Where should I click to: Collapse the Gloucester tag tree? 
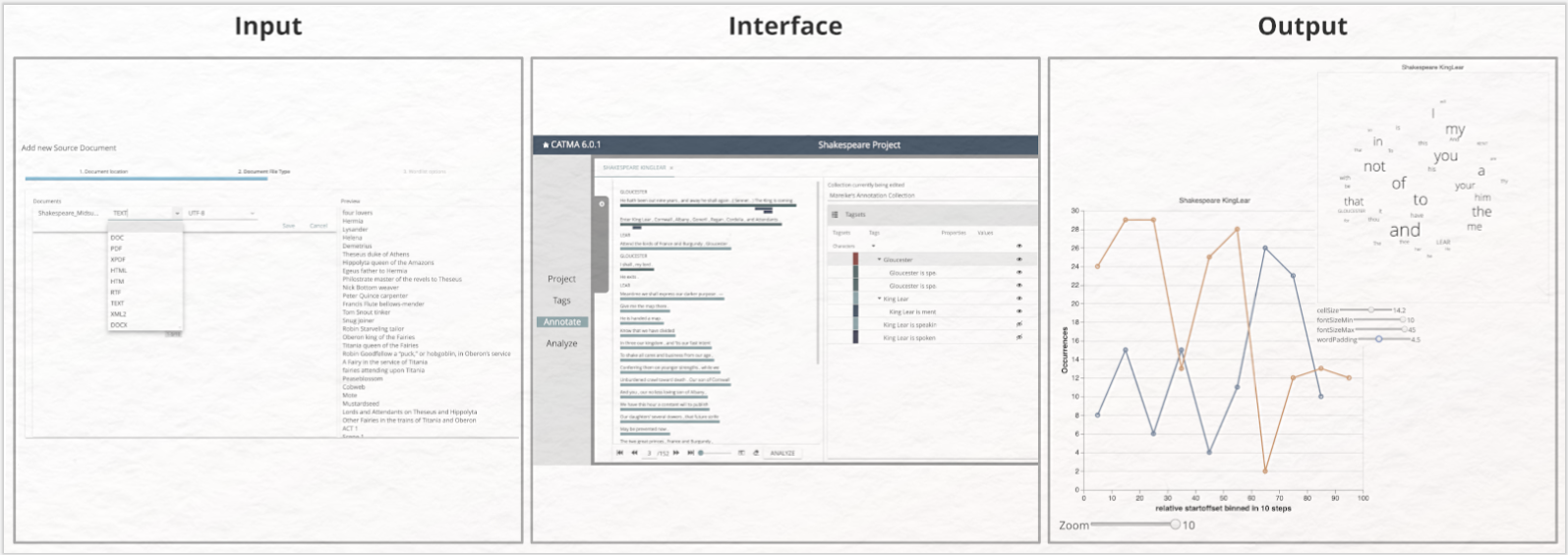tap(880, 260)
